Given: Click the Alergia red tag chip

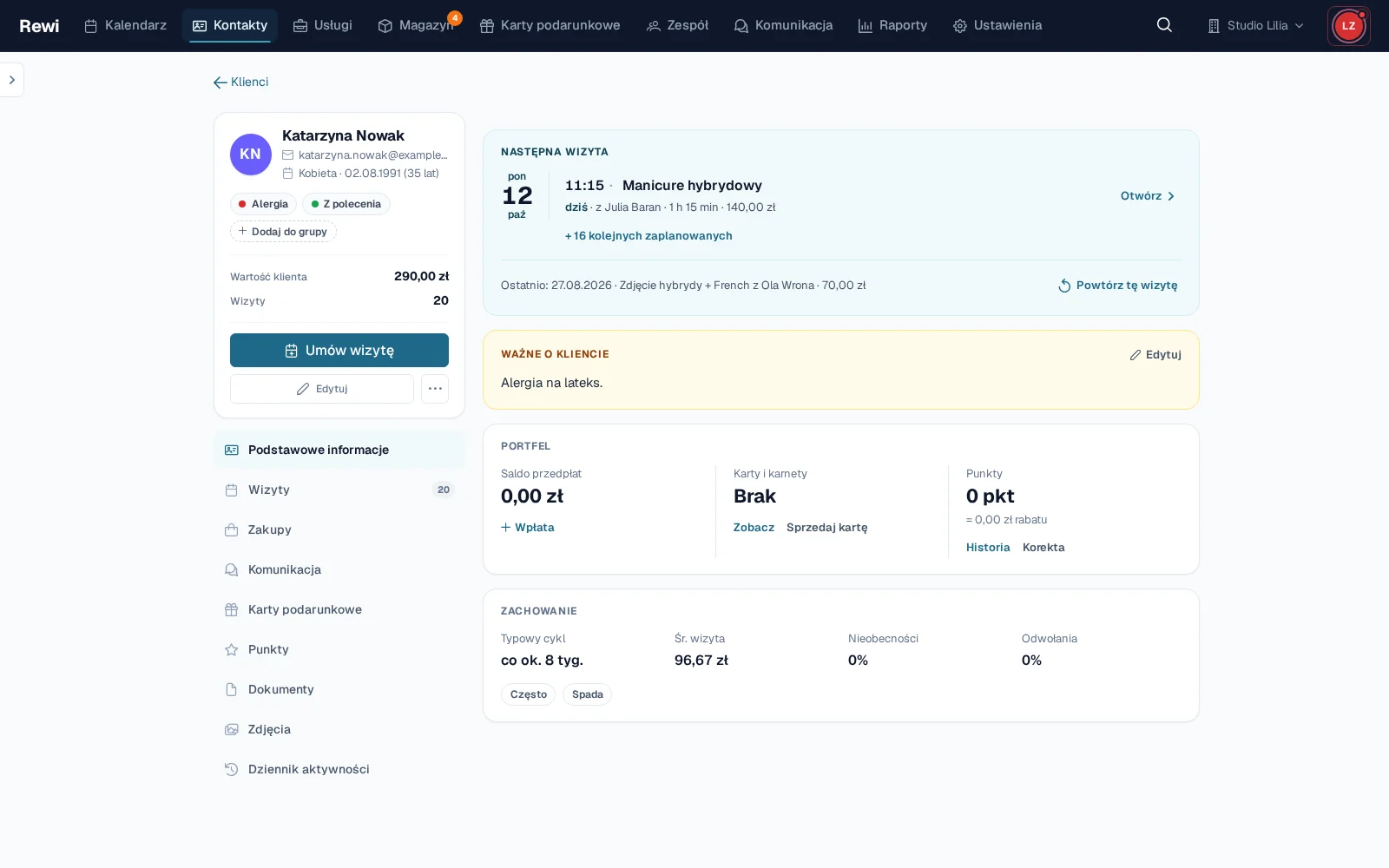Looking at the screenshot, I should click(263, 204).
